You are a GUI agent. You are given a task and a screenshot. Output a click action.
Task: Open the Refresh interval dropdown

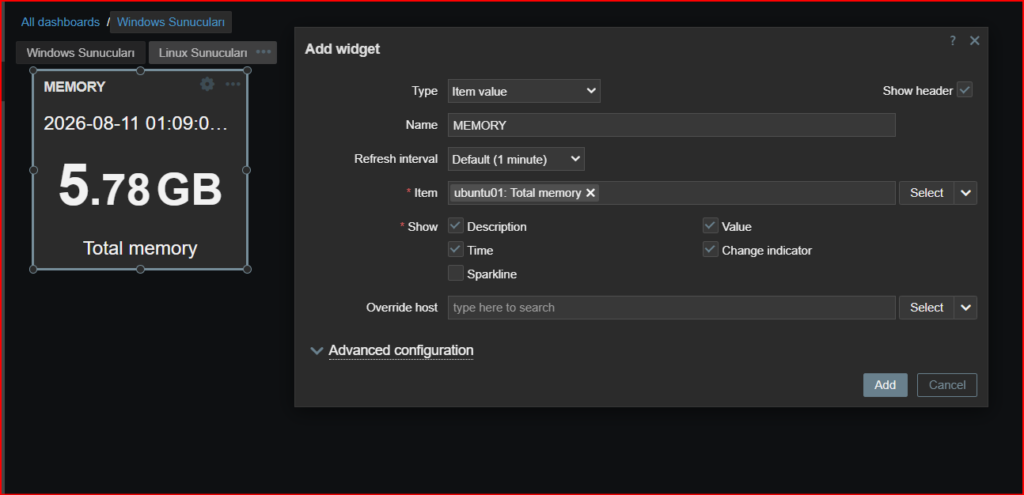(516, 159)
